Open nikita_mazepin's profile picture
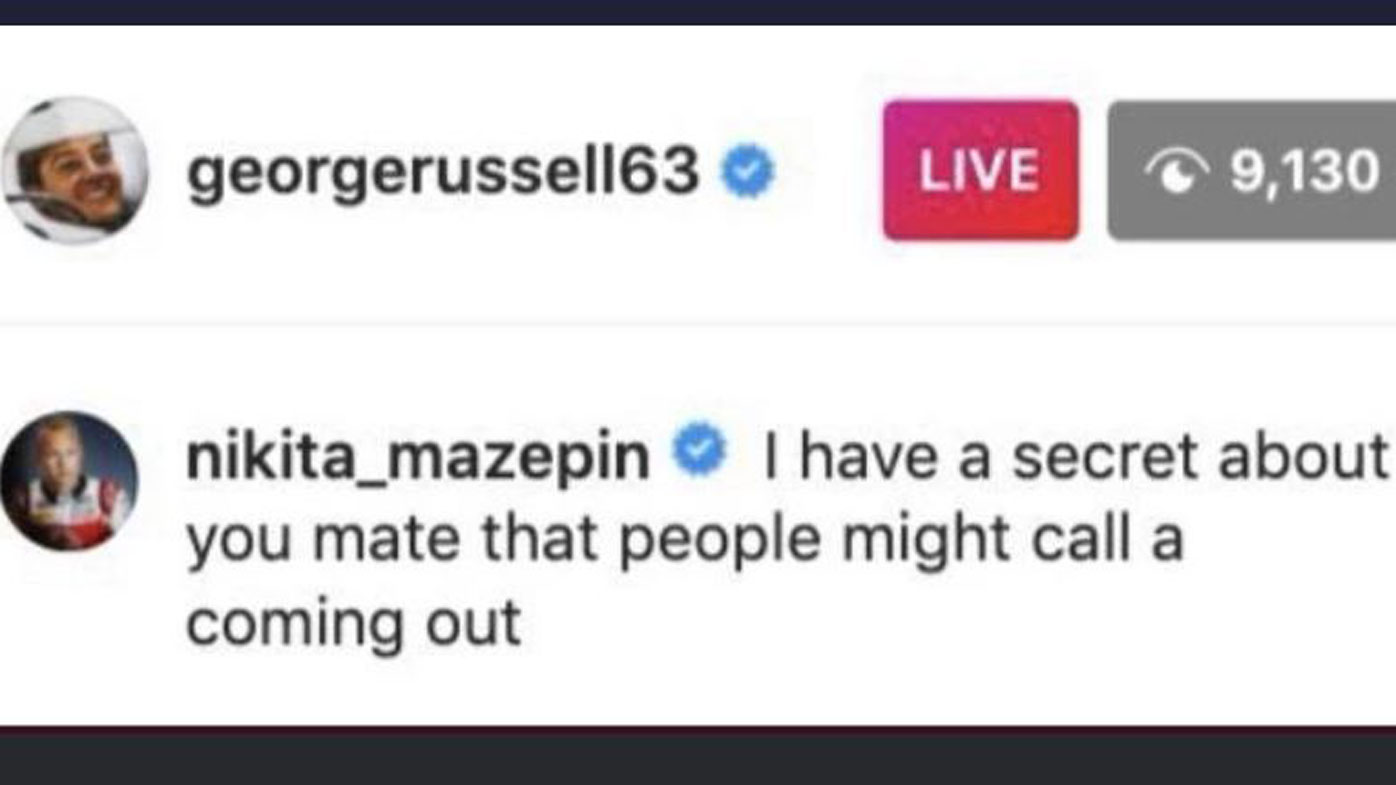 coord(68,480)
